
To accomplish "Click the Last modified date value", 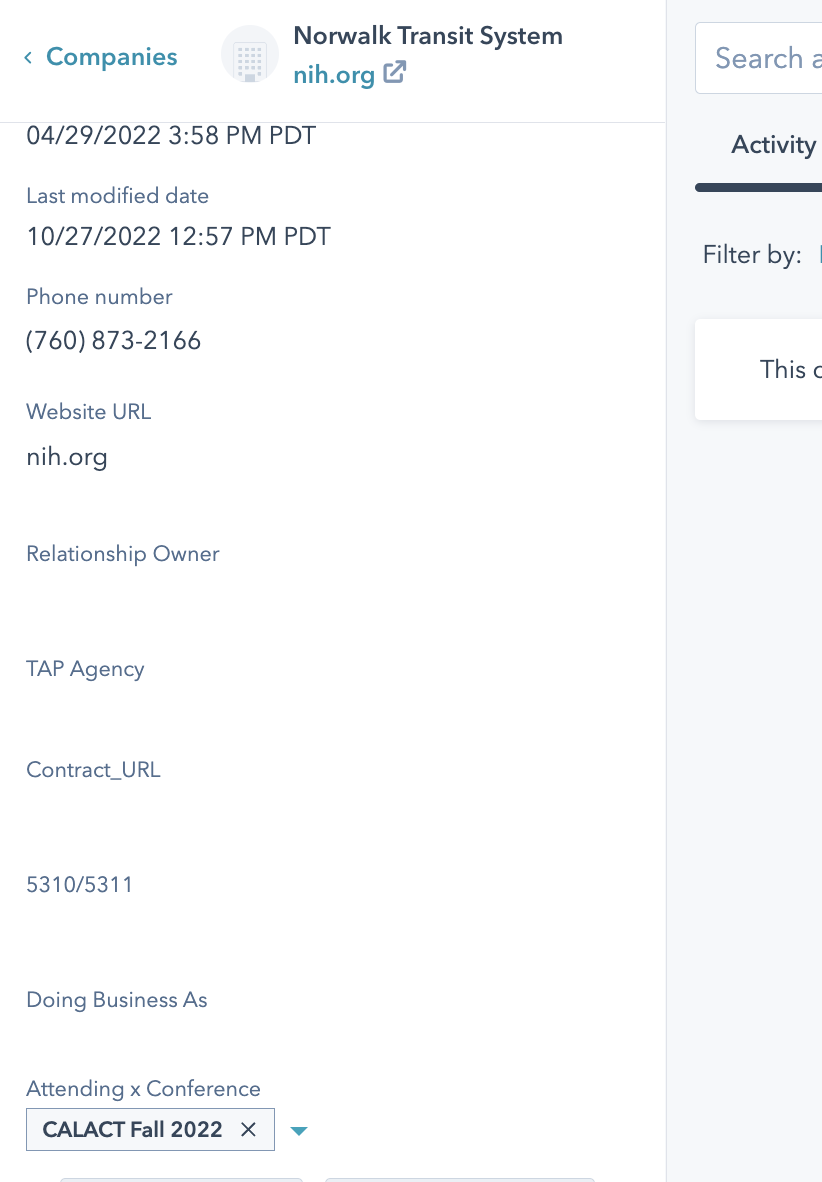I will 178,236.
